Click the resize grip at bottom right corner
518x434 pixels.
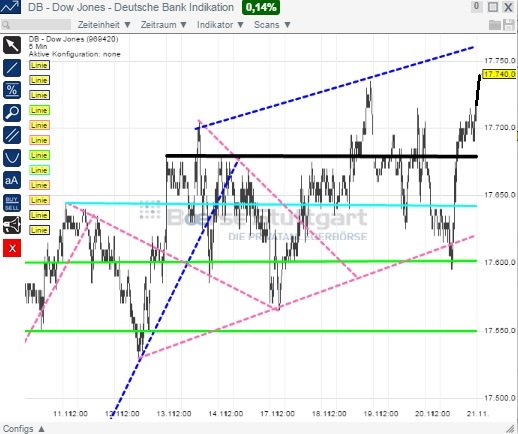click(510, 428)
